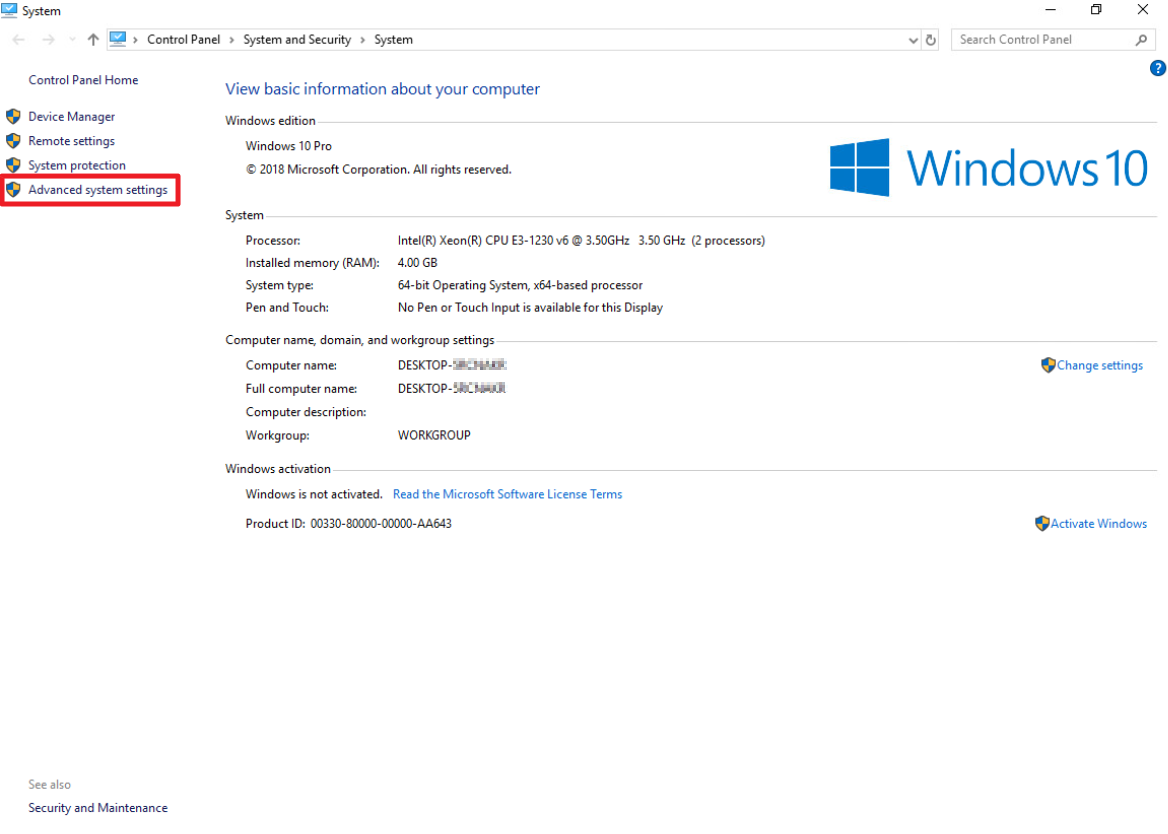Click the shield icon beside Change settings
The height and width of the screenshot is (834, 1168).
click(1048, 365)
